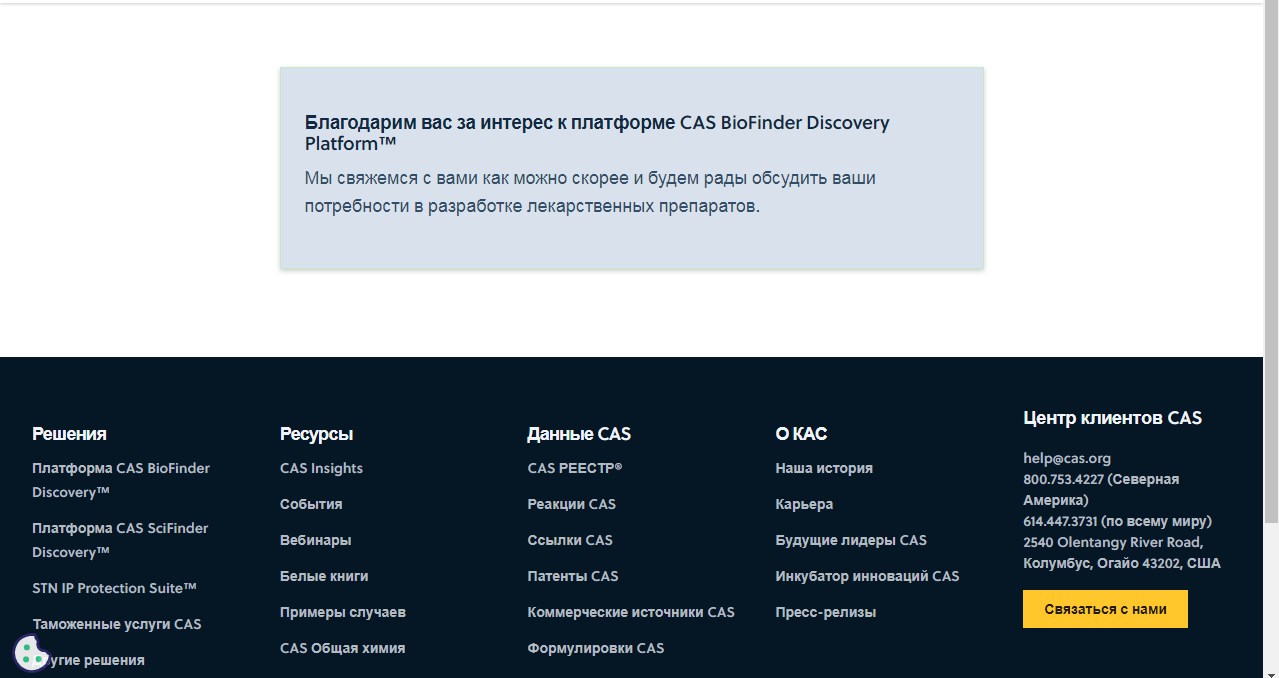
Task: Open Инкубатор инноваций CAS link
Action: 866,576
